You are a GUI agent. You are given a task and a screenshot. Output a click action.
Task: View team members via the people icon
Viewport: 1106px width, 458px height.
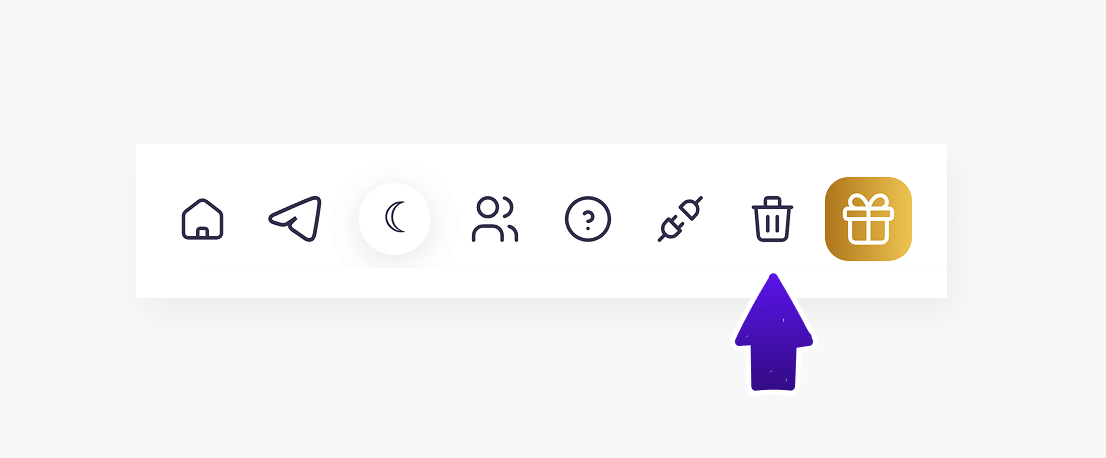[x=494, y=219]
